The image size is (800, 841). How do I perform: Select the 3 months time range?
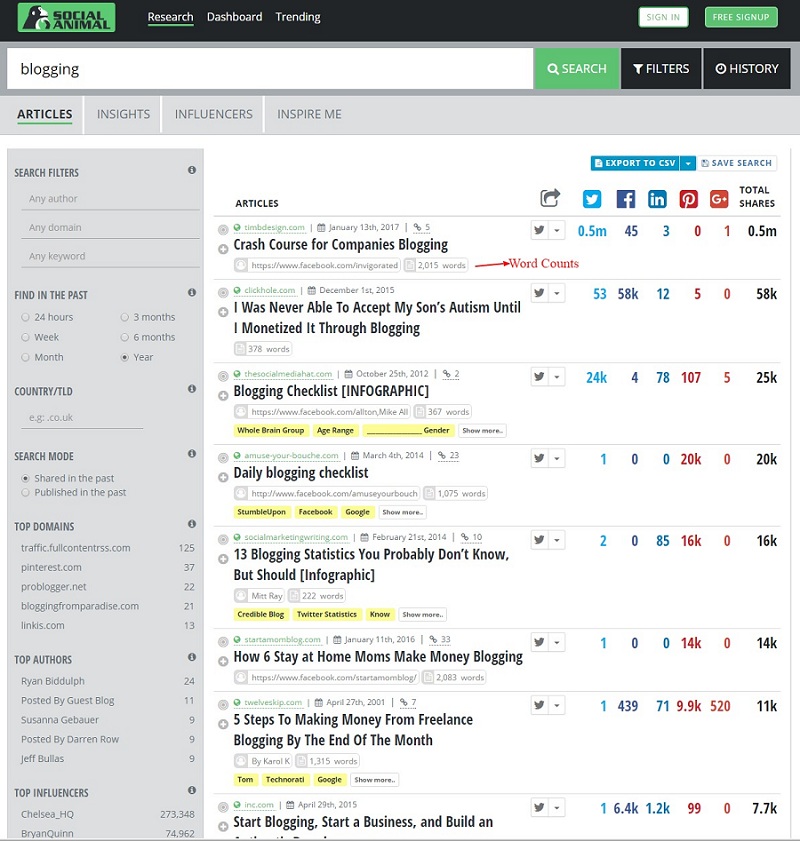click(124, 317)
